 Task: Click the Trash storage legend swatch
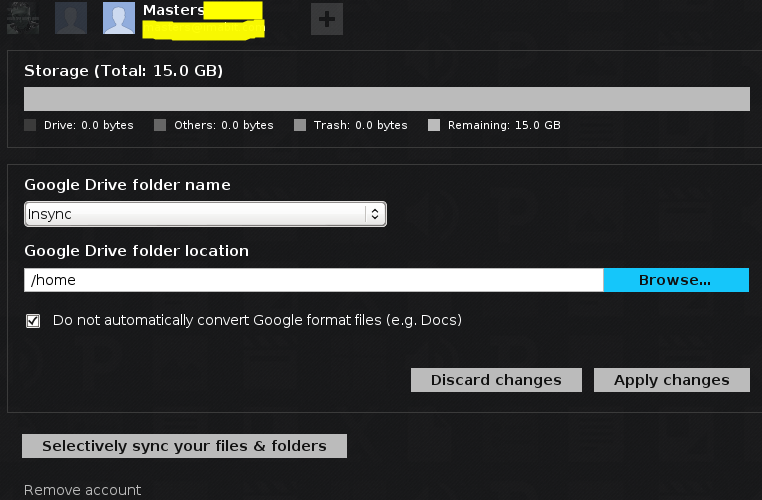point(300,125)
